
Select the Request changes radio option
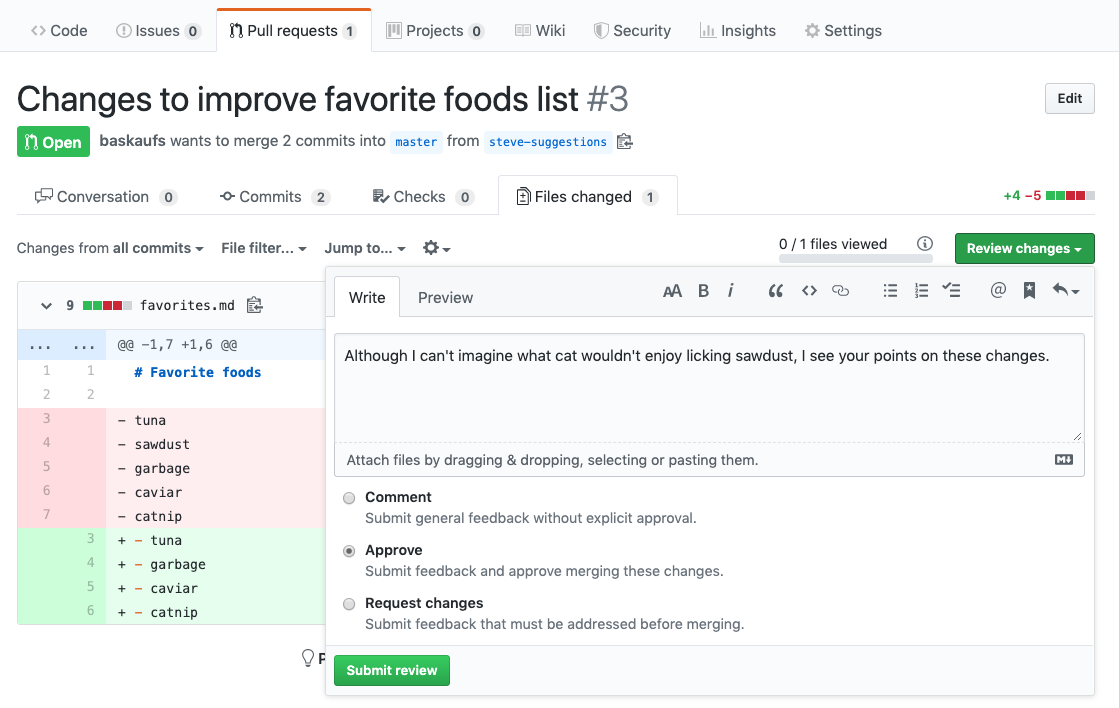(x=349, y=604)
